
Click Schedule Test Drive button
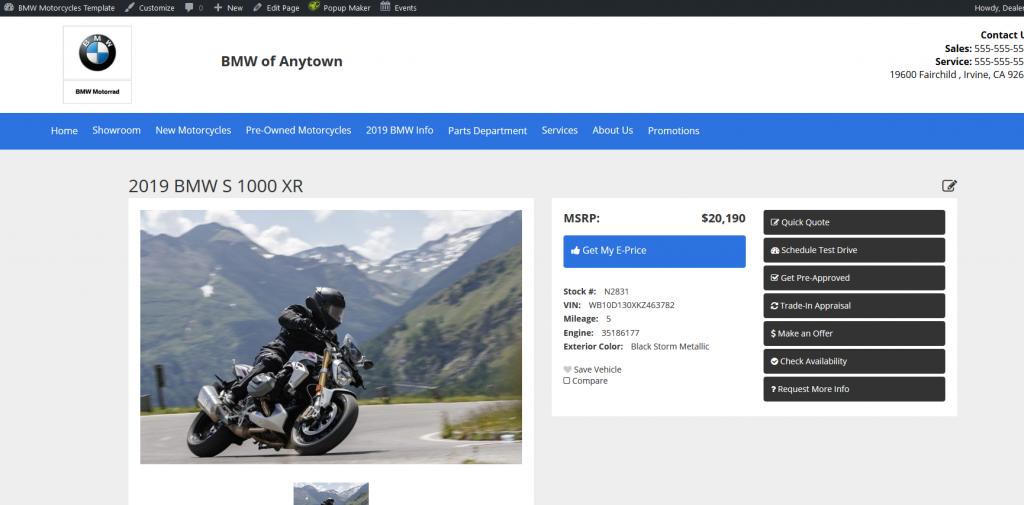(x=854, y=250)
